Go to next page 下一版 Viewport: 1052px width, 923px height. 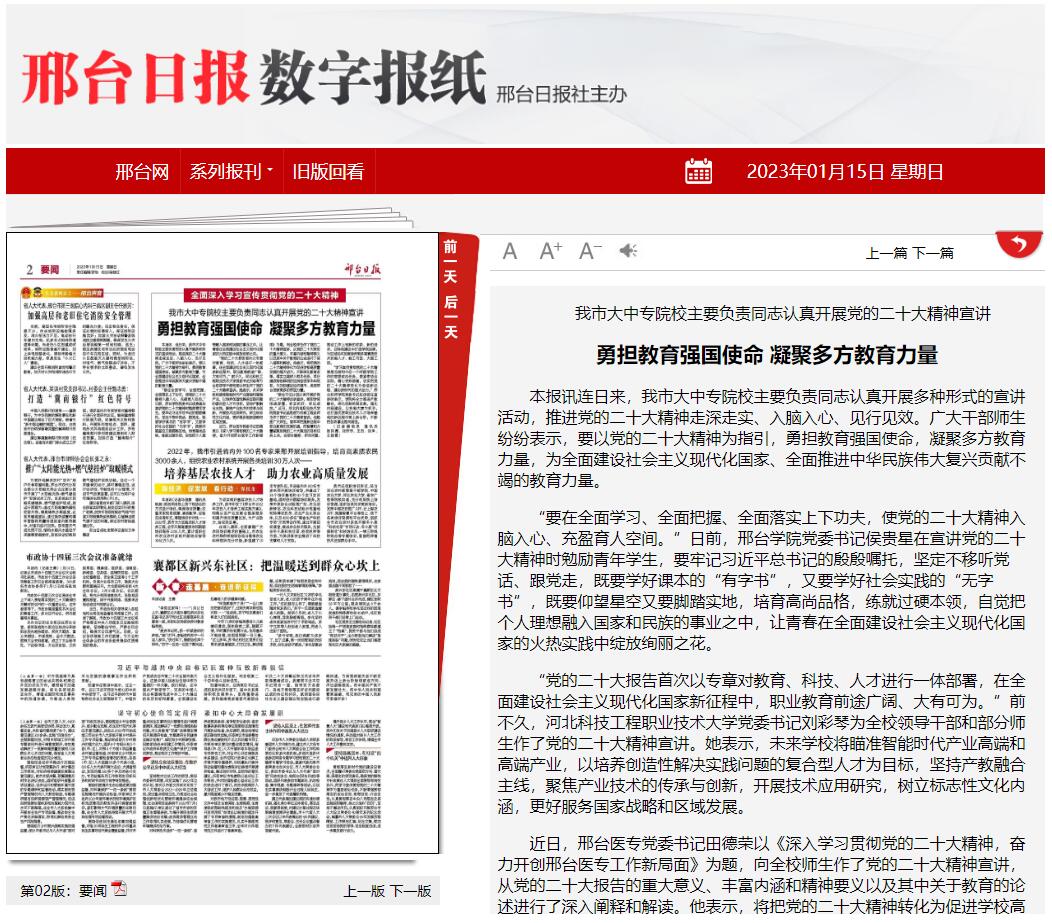410,891
